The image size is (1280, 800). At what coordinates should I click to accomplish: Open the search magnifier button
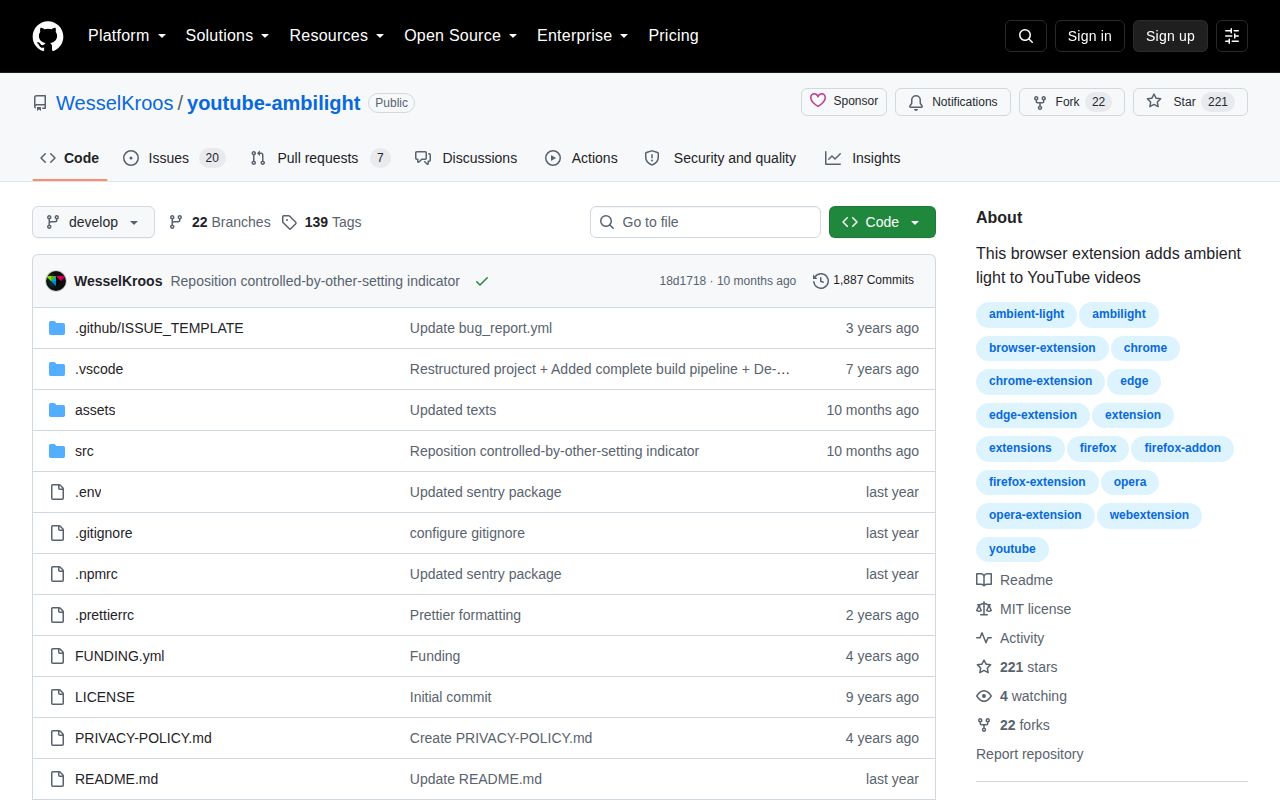click(x=1026, y=36)
